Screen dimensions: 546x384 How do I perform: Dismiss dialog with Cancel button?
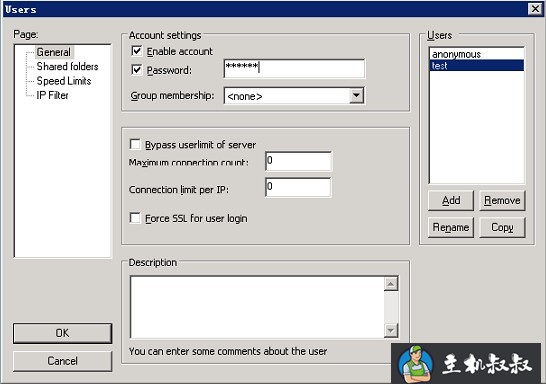pyautogui.click(x=63, y=361)
